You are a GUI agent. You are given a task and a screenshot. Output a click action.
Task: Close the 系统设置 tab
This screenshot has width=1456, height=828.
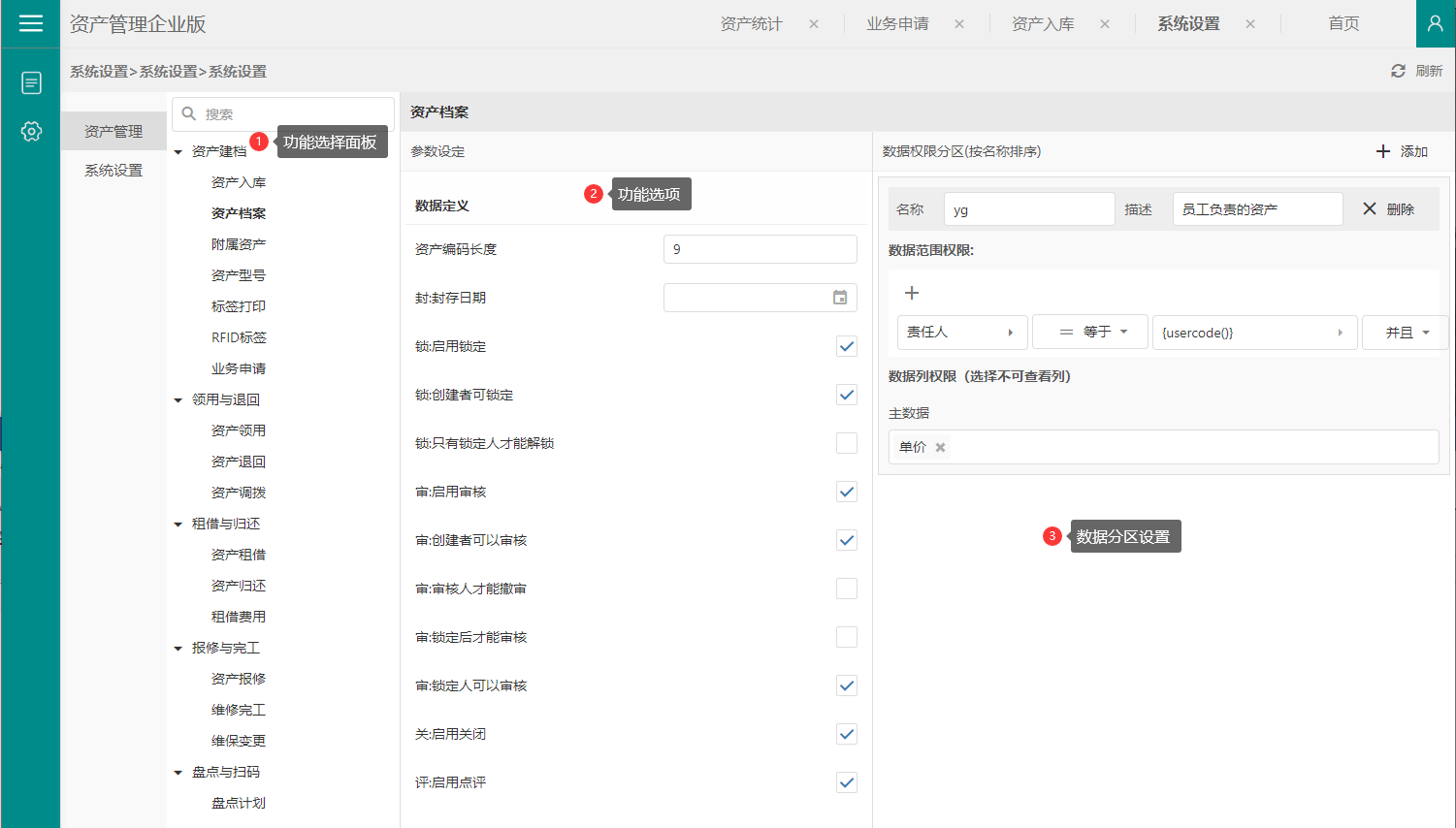[x=1250, y=24]
